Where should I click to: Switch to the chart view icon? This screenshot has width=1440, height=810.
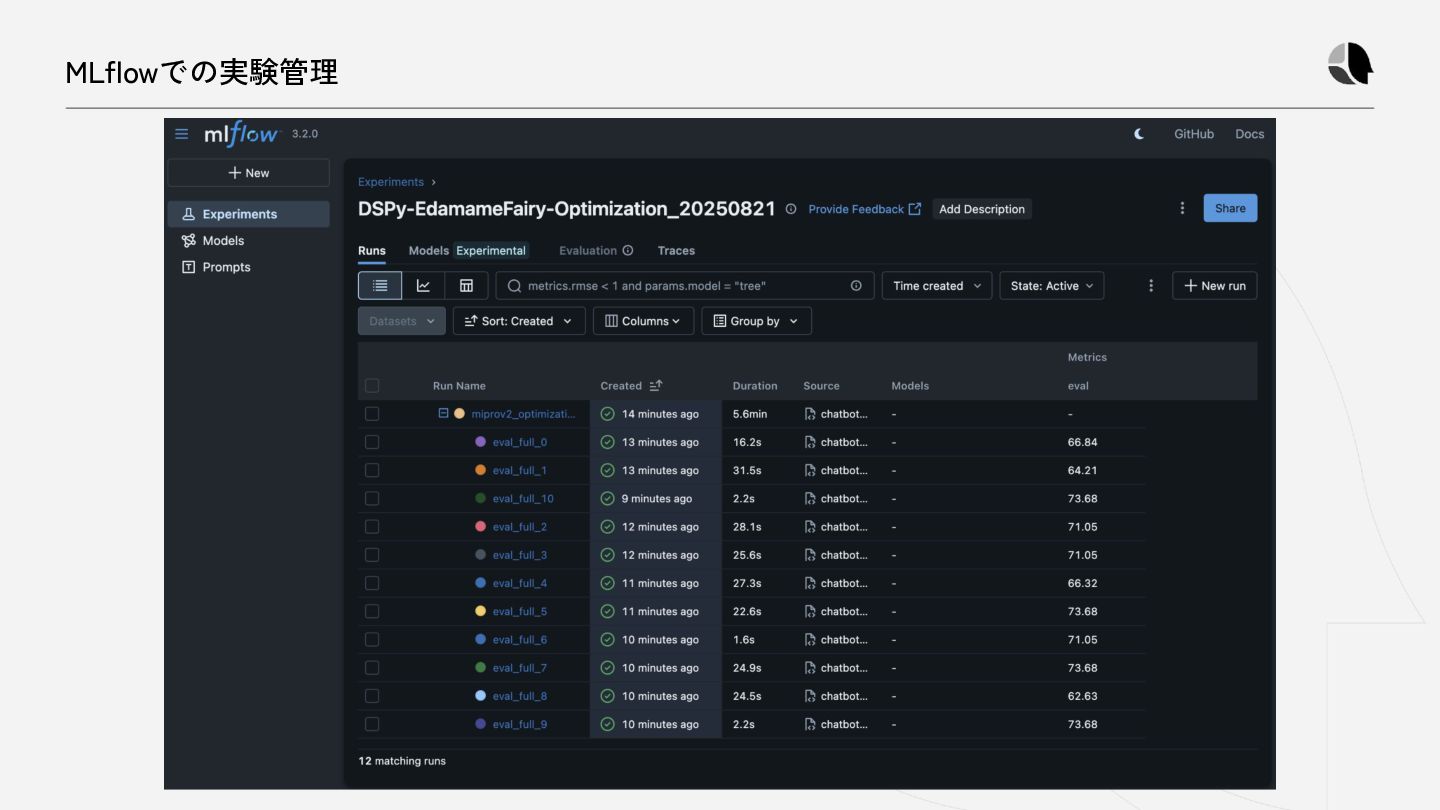(423, 286)
